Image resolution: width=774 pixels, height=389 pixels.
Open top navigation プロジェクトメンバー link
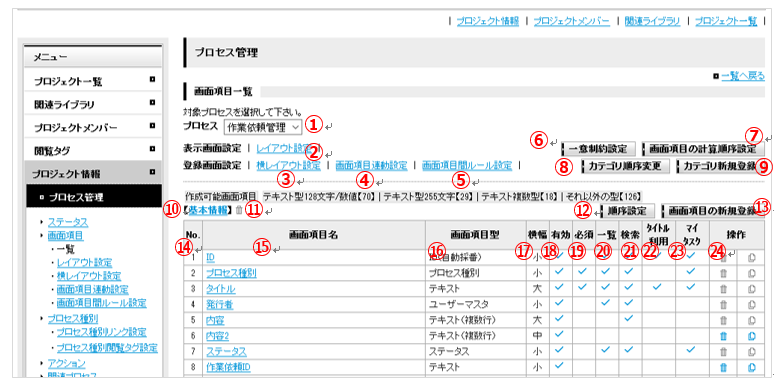[572, 21]
